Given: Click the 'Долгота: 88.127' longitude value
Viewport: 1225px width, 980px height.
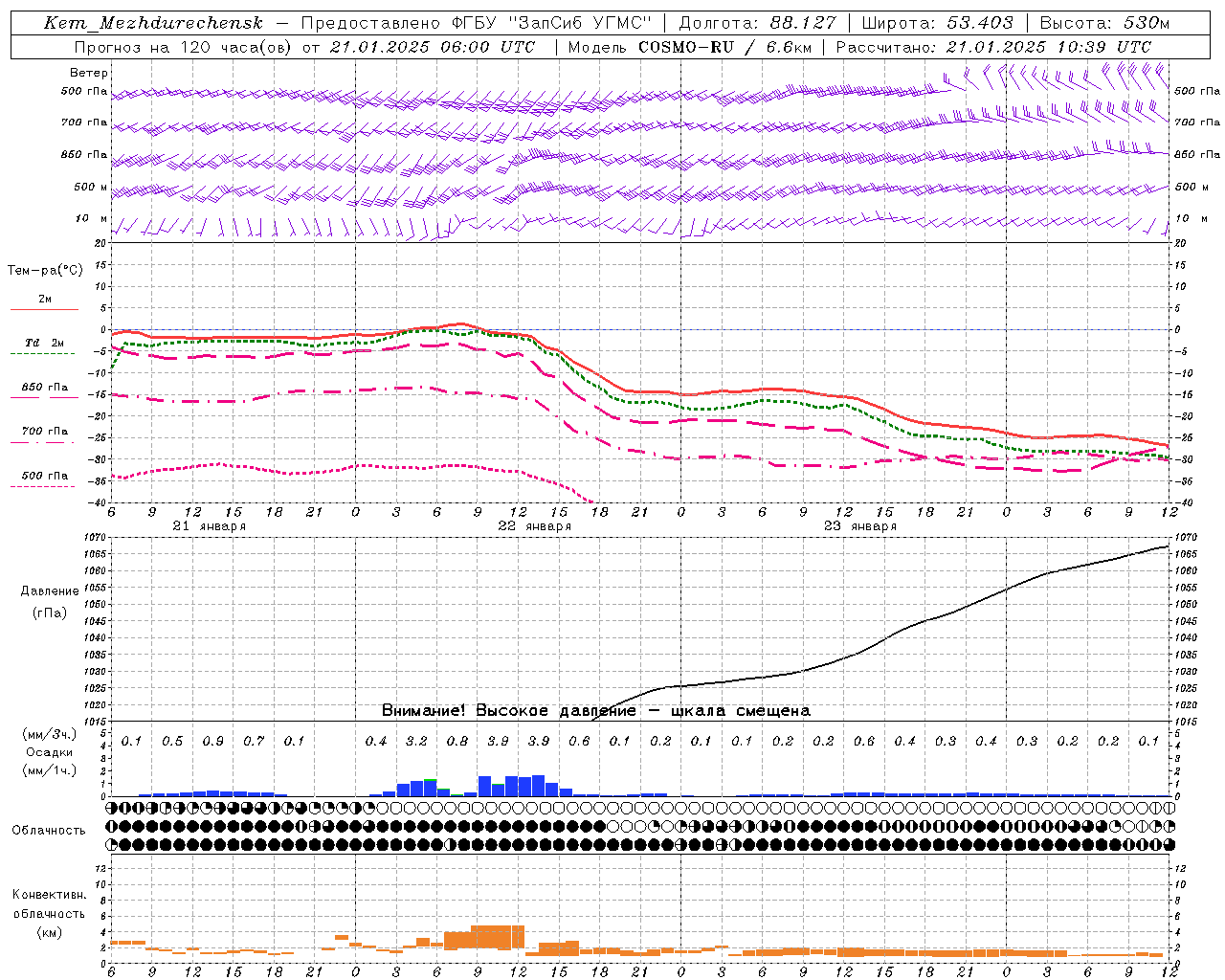Looking at the screenshot, I should click(x=757, y=23).
